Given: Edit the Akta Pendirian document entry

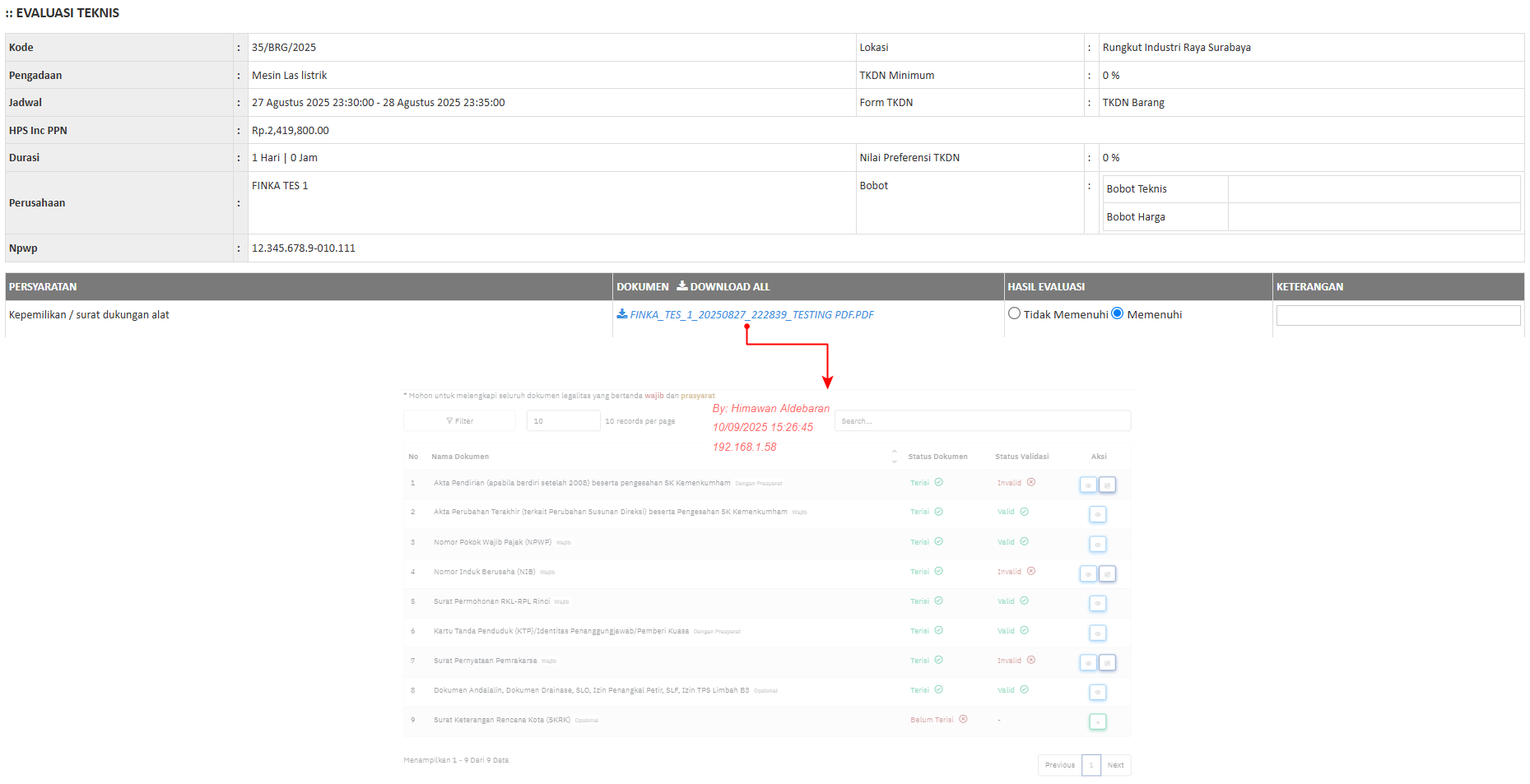Looking at the screenshot, I should click(1108, 485).
